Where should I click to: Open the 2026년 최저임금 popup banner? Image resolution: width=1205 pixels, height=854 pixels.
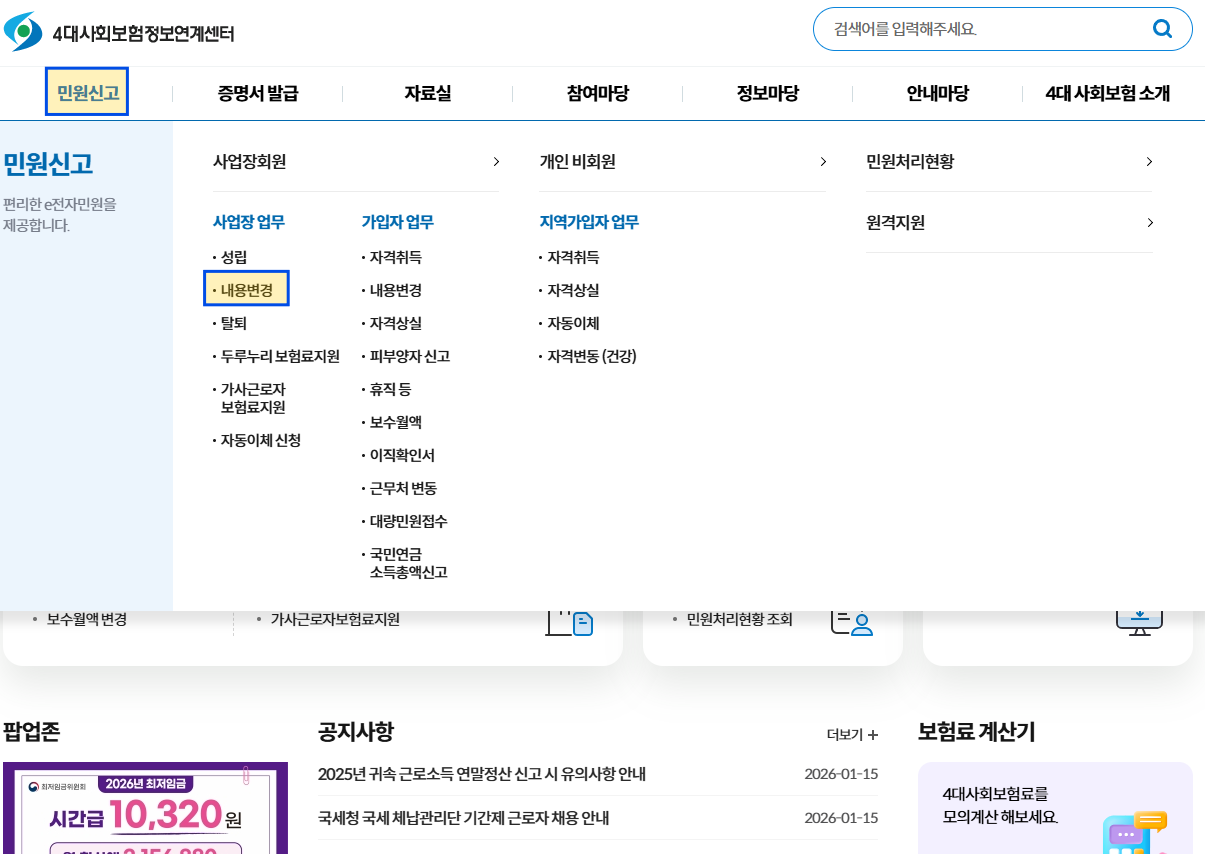coord(145,808)
